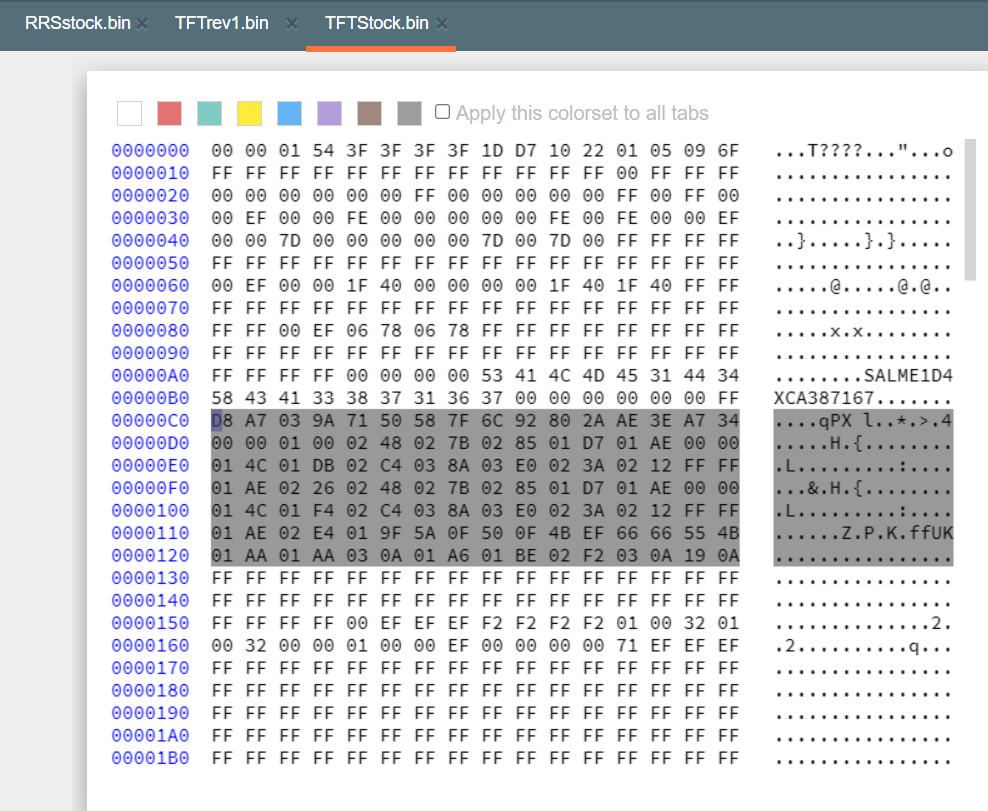Viewport: 988px width, 811px height.
Task: Click offset address 00000D0
Action: coord(150,443)
